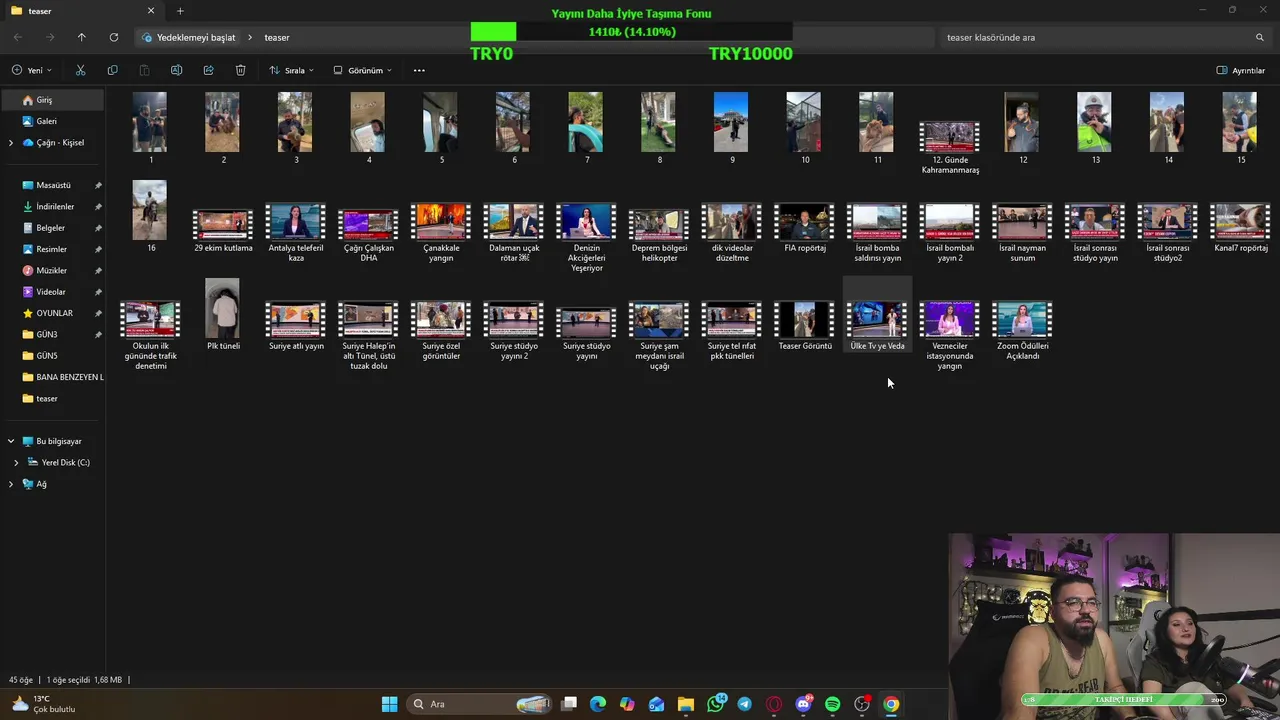
Task: Click the Up folder arrow
Action: coord(82,37)
